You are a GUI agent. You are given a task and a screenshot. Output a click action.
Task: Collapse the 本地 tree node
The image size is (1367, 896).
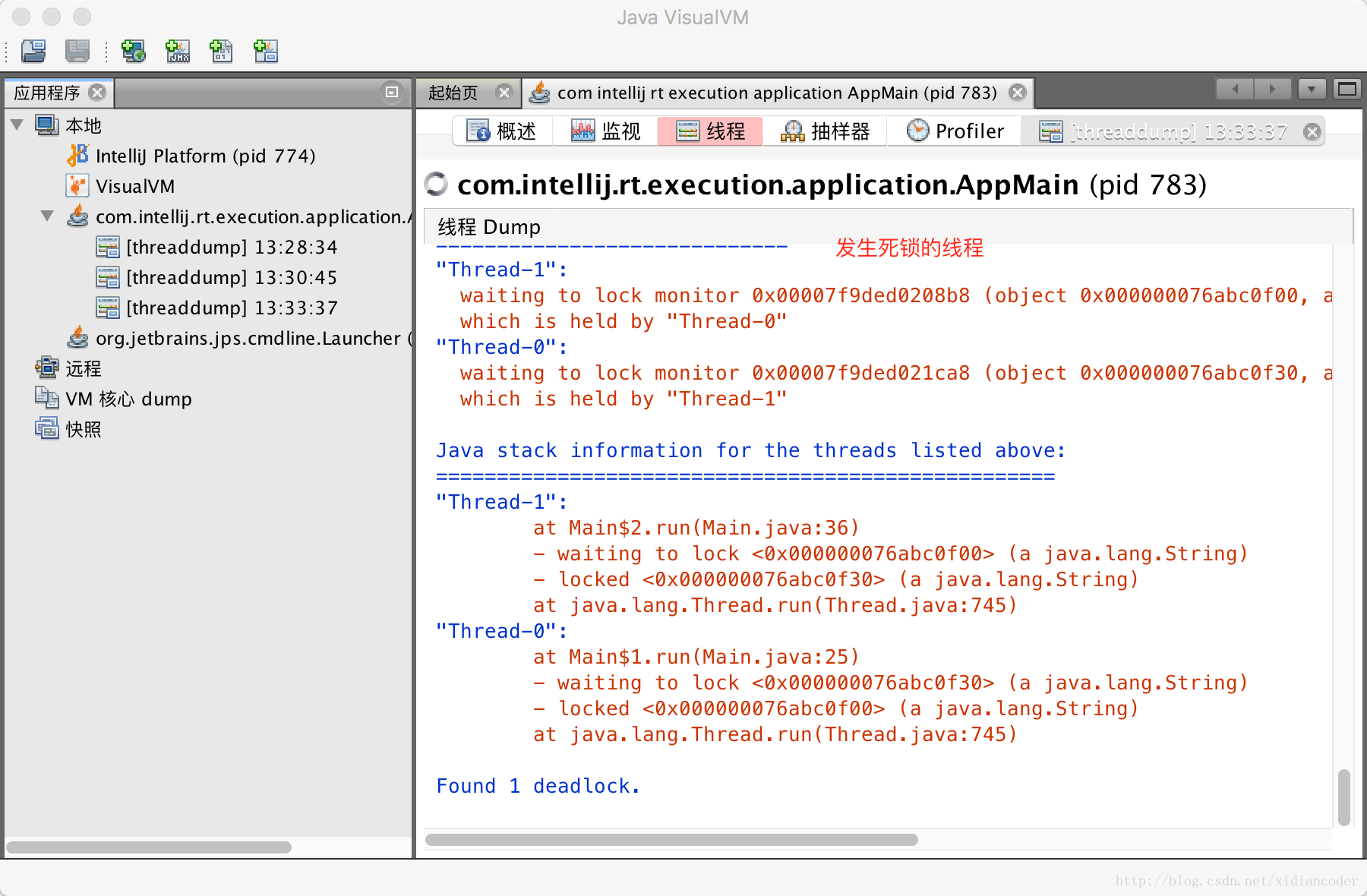click(17, 125)
